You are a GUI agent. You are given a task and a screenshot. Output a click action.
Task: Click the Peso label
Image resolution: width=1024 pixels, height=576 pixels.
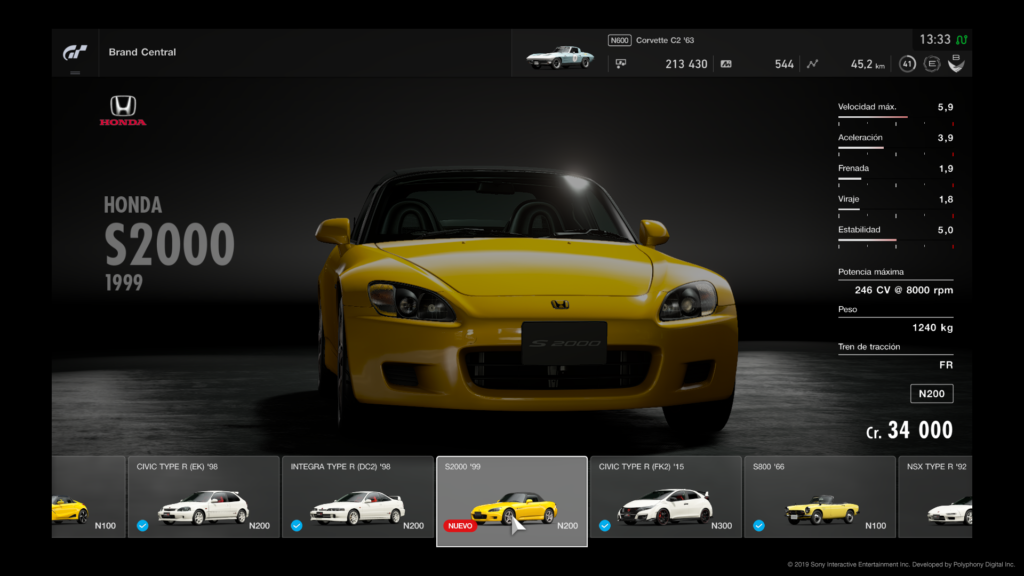click(x=847, y=309)
